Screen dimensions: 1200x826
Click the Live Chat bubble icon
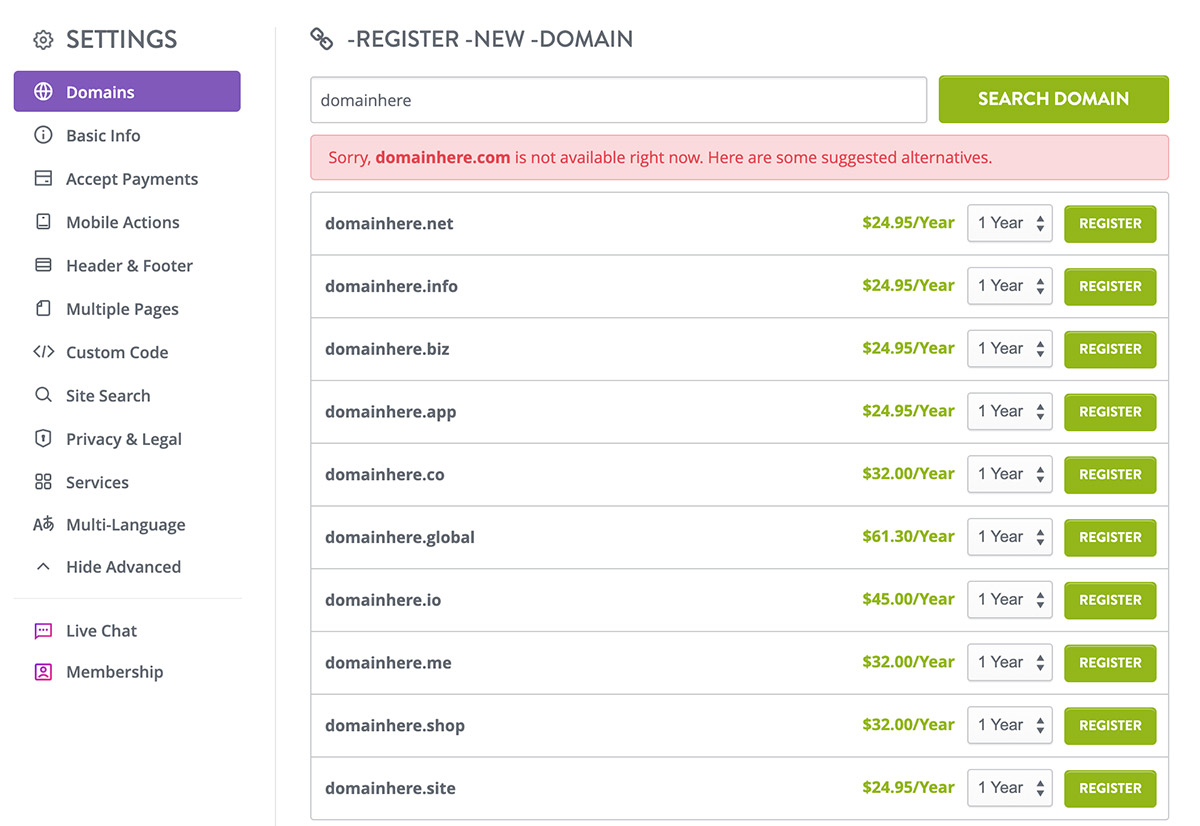(x=43, y=631)
